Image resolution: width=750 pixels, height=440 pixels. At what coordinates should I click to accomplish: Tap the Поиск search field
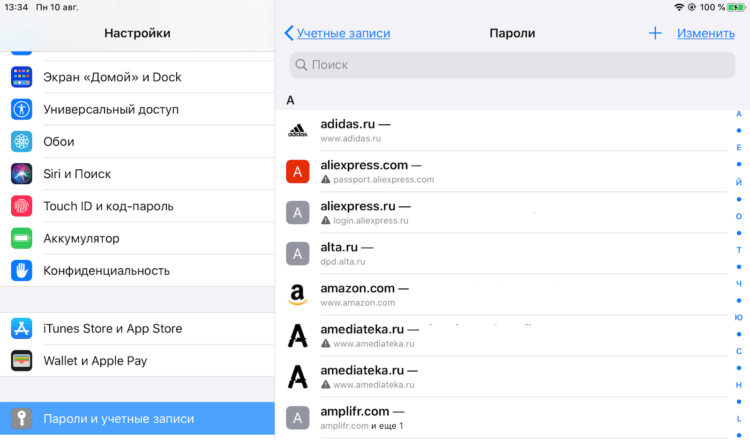[x=512, y=65]
